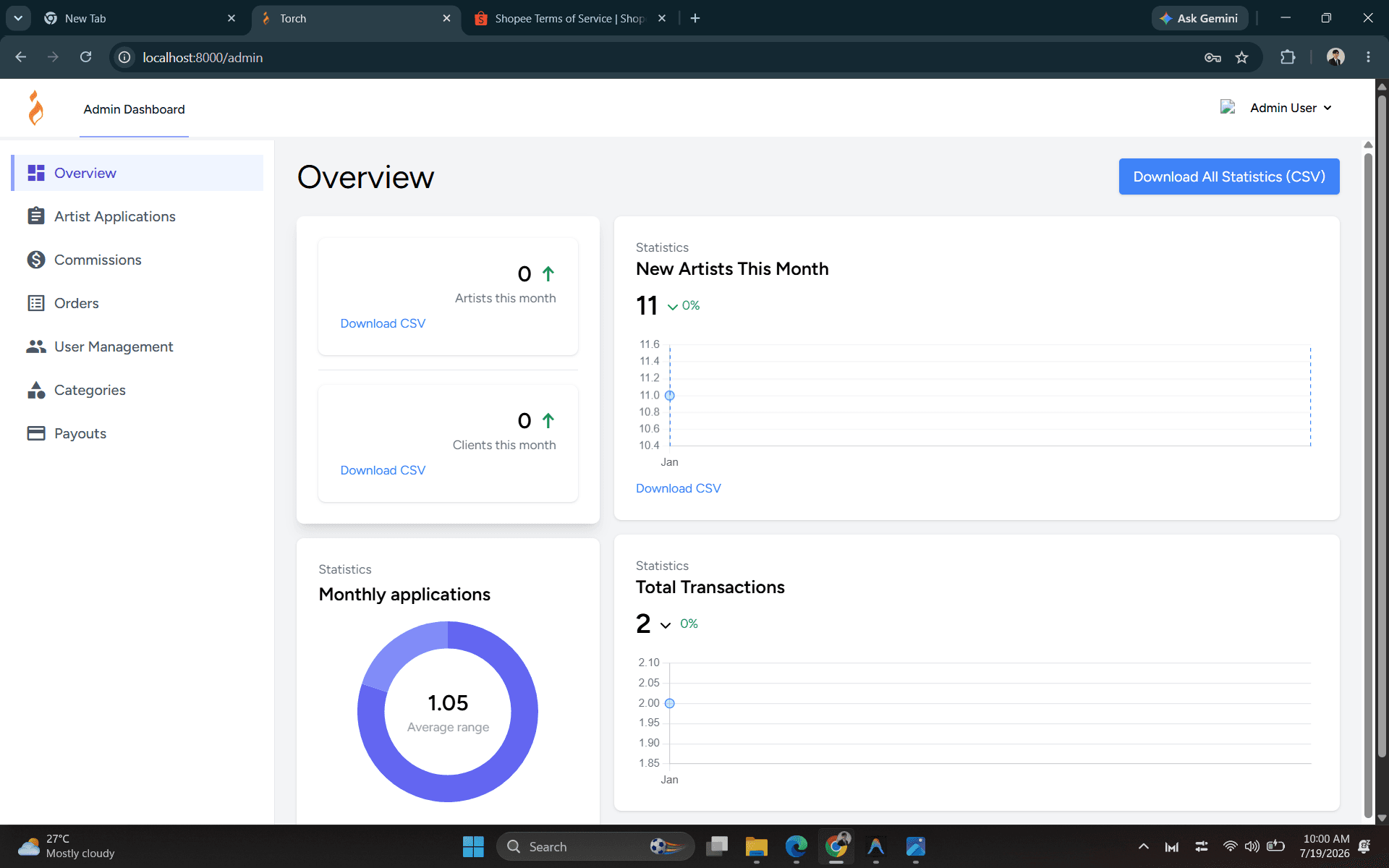
Task: Switch to the Shopee Terms of Service tab
Action: coord(570,18)
